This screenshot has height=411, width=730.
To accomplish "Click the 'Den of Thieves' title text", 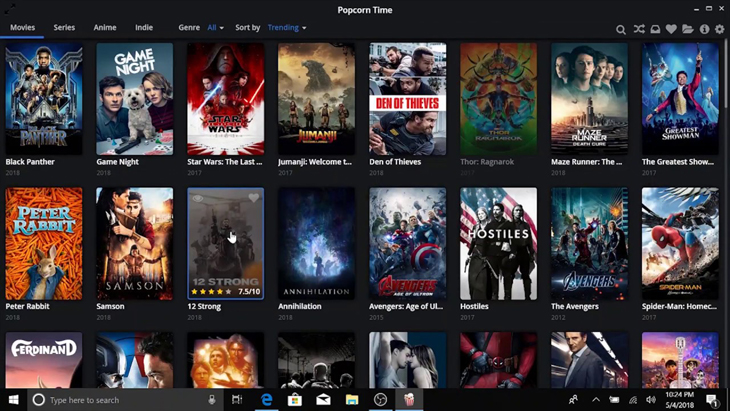I will click(395, 162).
